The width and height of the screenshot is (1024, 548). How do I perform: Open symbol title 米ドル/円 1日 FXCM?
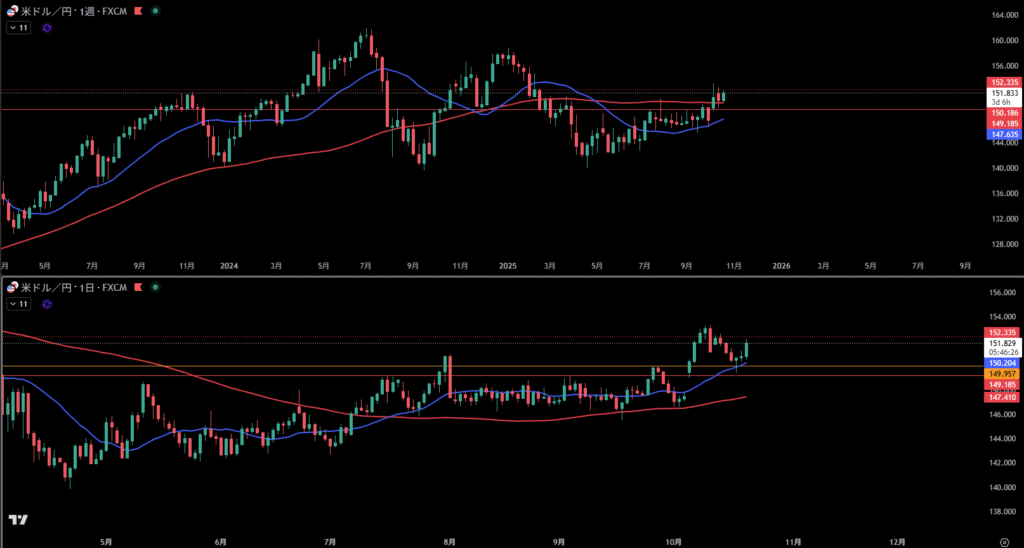pyautogui.click(x=75, y=288)
